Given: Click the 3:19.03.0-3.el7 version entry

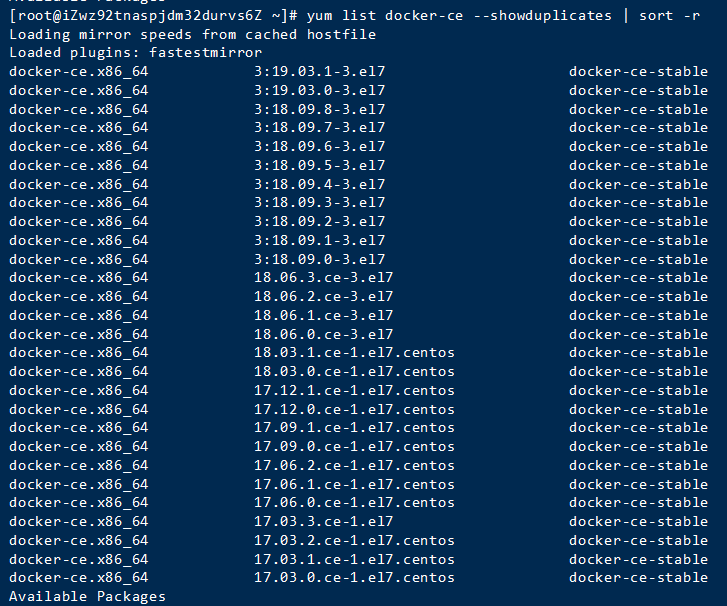Looking at the screenshot, I should 319,90.
